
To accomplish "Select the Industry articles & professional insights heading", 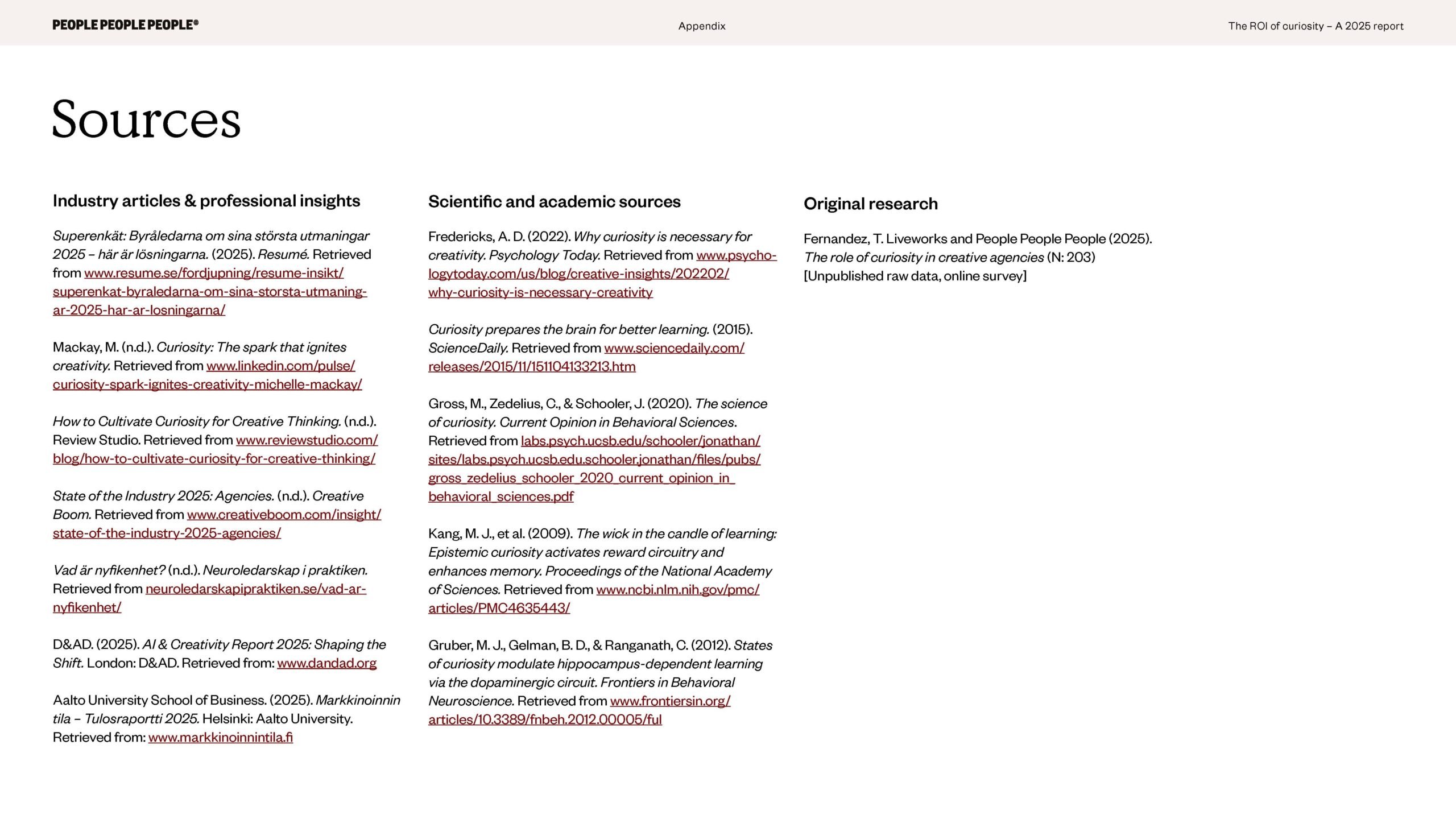I will tap(206, 201).
